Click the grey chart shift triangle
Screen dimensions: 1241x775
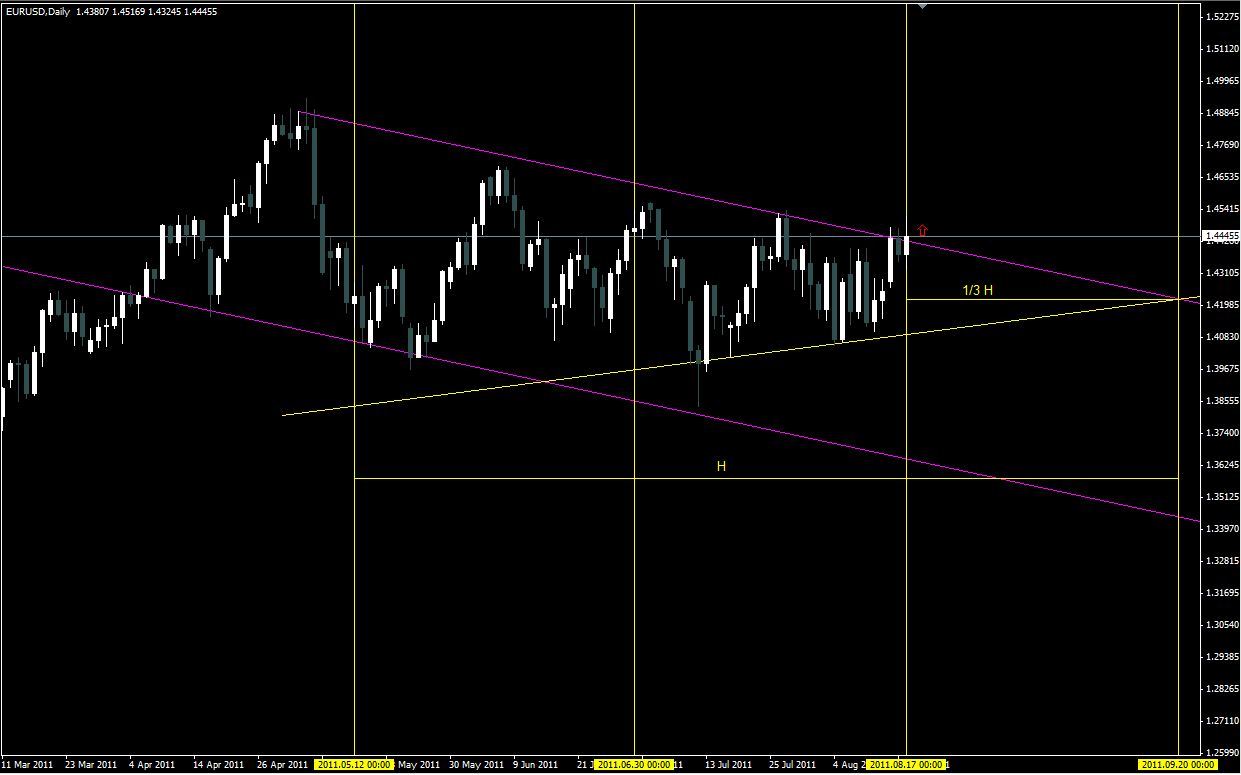pos(922,6)
